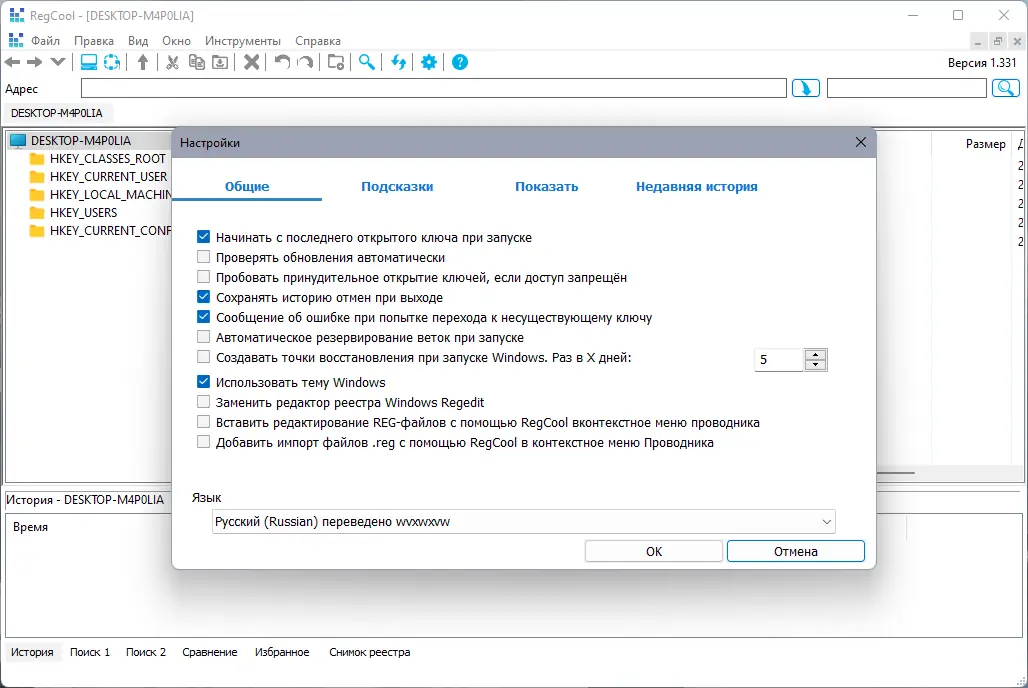
Task: Increase the days value with up spinner
Action: 816,354
